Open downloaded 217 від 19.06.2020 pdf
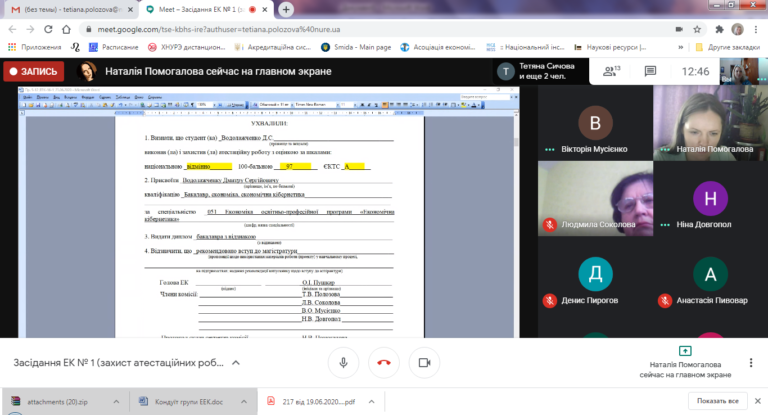This screenshot has width=768, height=415. coord(312,402)
